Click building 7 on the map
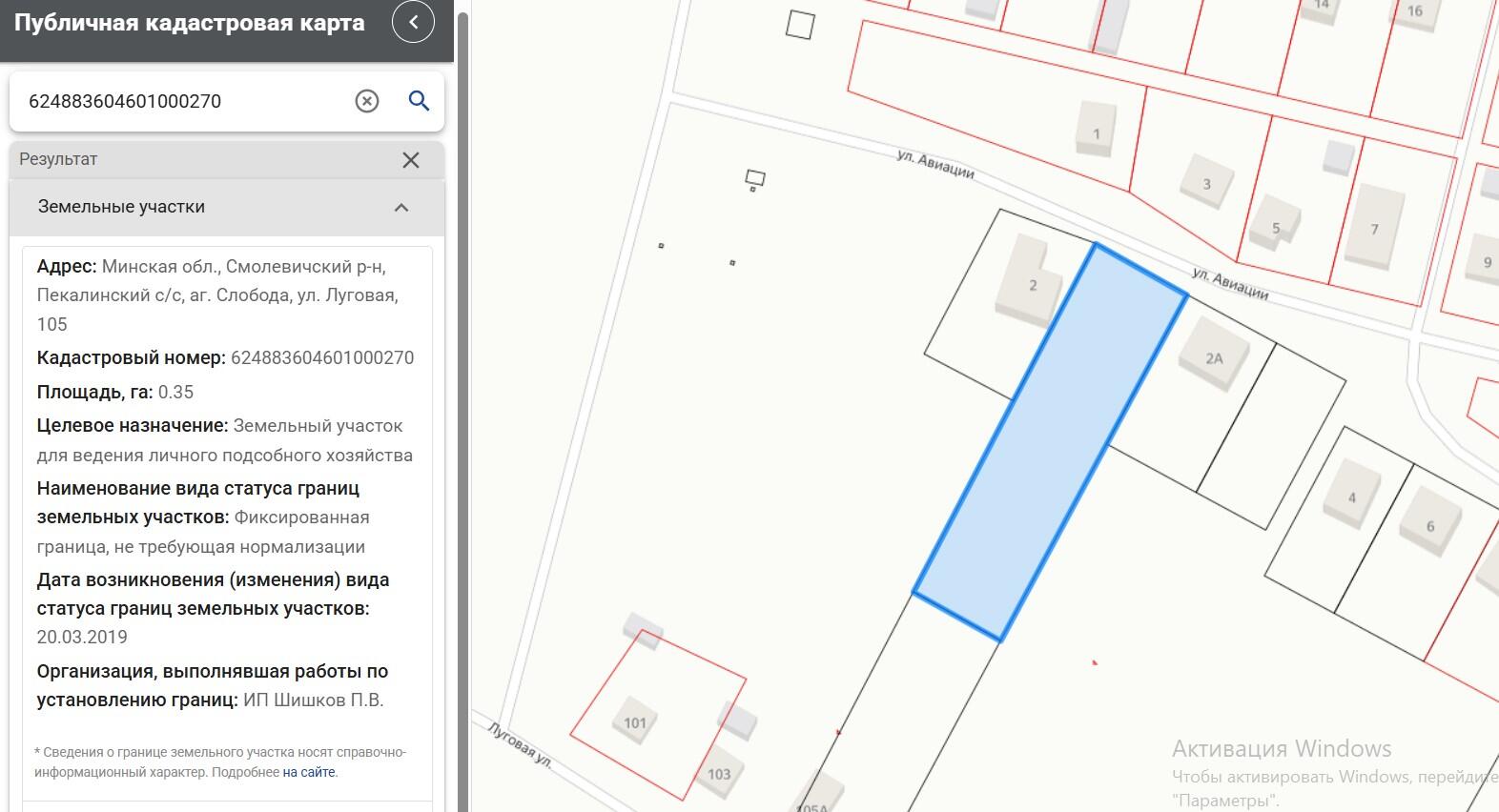This screenshot has width=1499, height=812. click(x=1374, y=229)
